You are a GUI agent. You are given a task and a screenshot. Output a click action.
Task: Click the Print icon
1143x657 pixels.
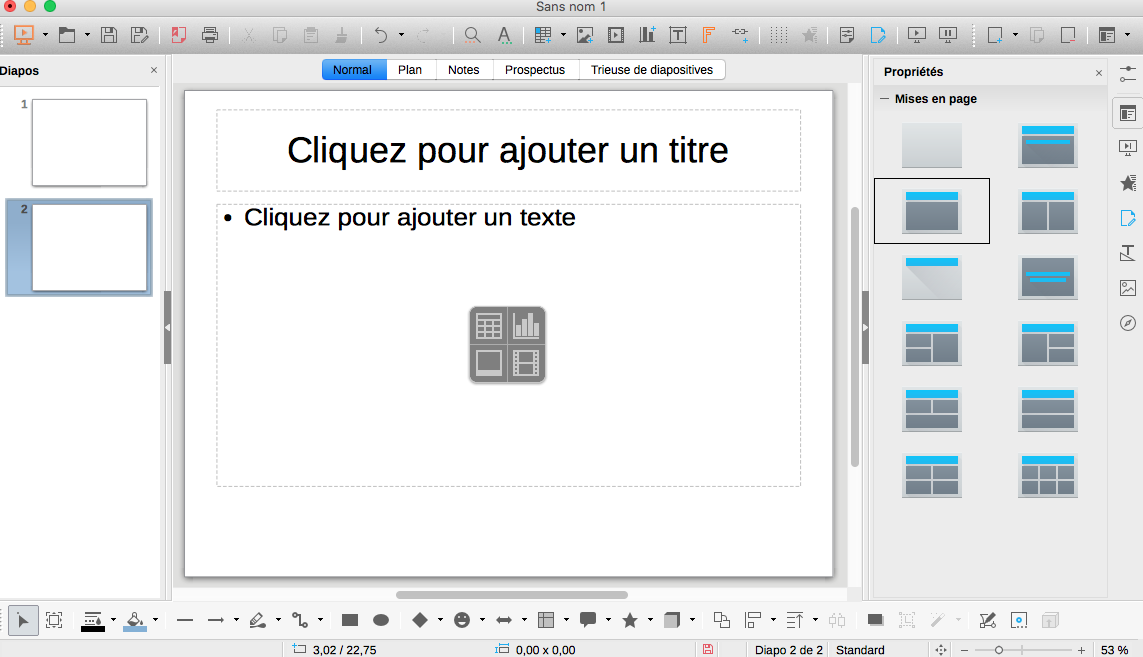pyautogui.click(x=210, y=34)
